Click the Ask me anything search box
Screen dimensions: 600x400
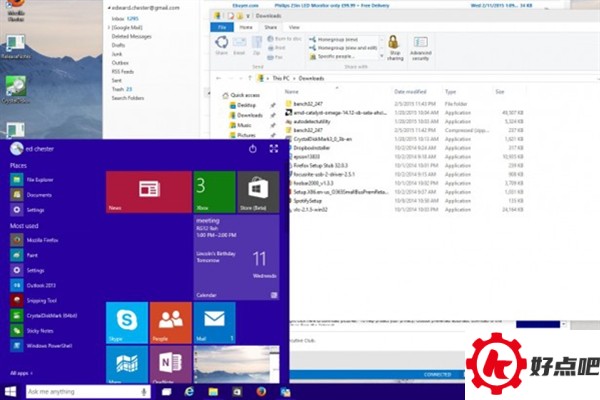coord(88,392)
